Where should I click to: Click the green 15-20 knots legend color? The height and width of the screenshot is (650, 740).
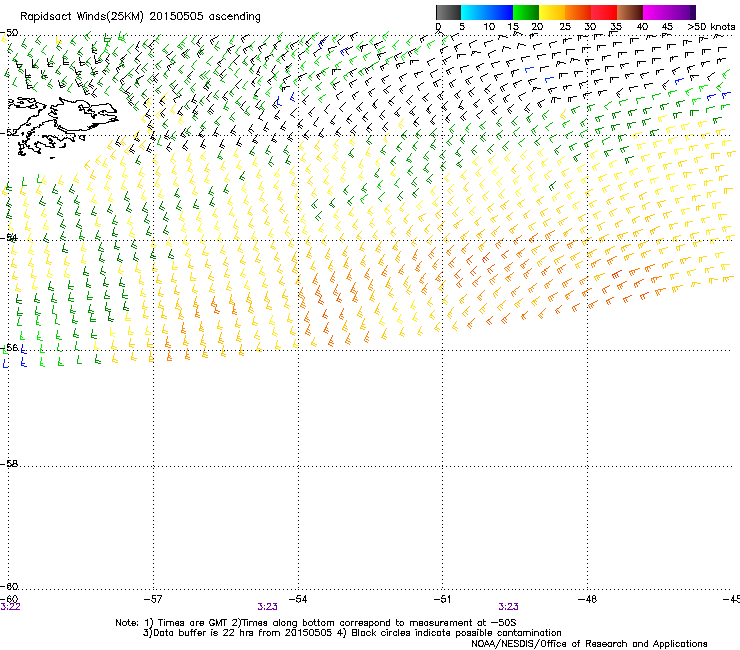[526, 12]
